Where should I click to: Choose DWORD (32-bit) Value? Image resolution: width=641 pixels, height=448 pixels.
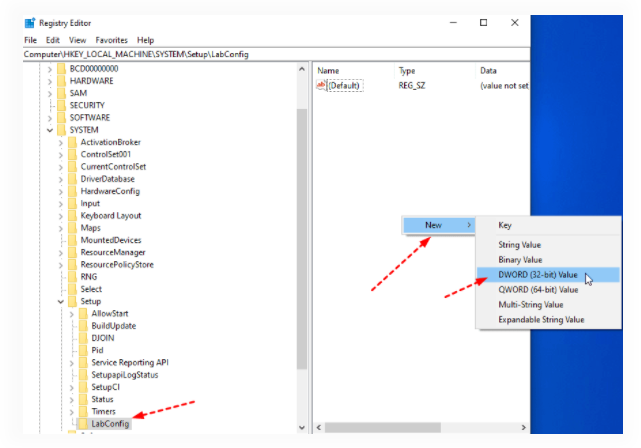pyautogui.click(x=548, y=275)
